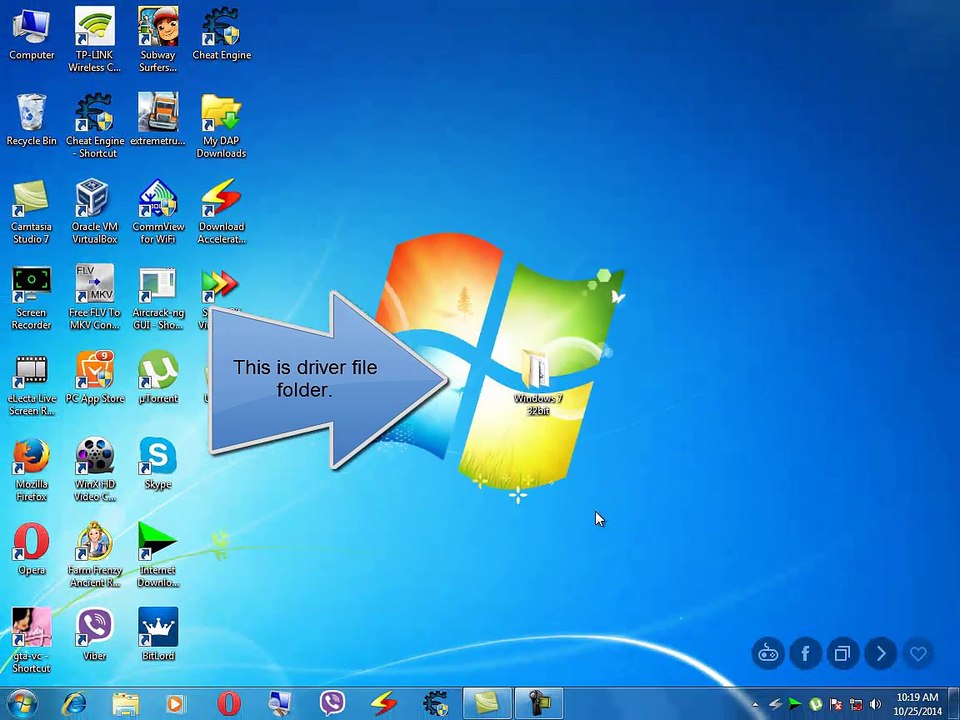960x720 pixels.
Task: Select the µTorrent desktop shortcut
Action: click(x=158, y=378)
